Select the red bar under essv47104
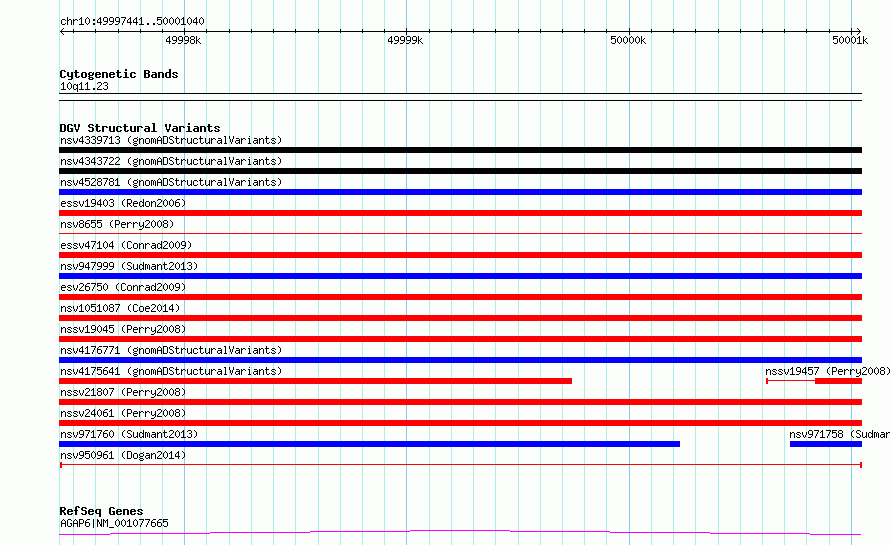This screenshot has height=545, width=890. pos(460,255)
